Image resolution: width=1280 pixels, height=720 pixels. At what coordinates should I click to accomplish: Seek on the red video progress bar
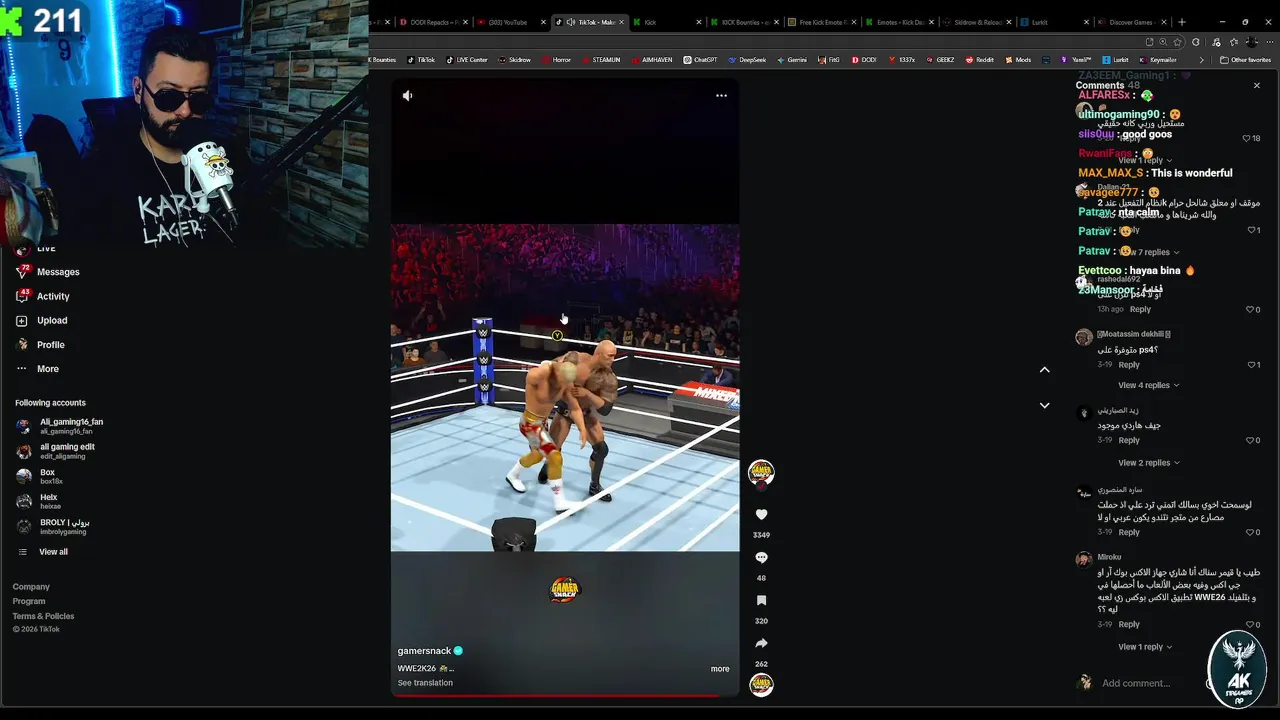pyautogui.click(x=565, y=695)
